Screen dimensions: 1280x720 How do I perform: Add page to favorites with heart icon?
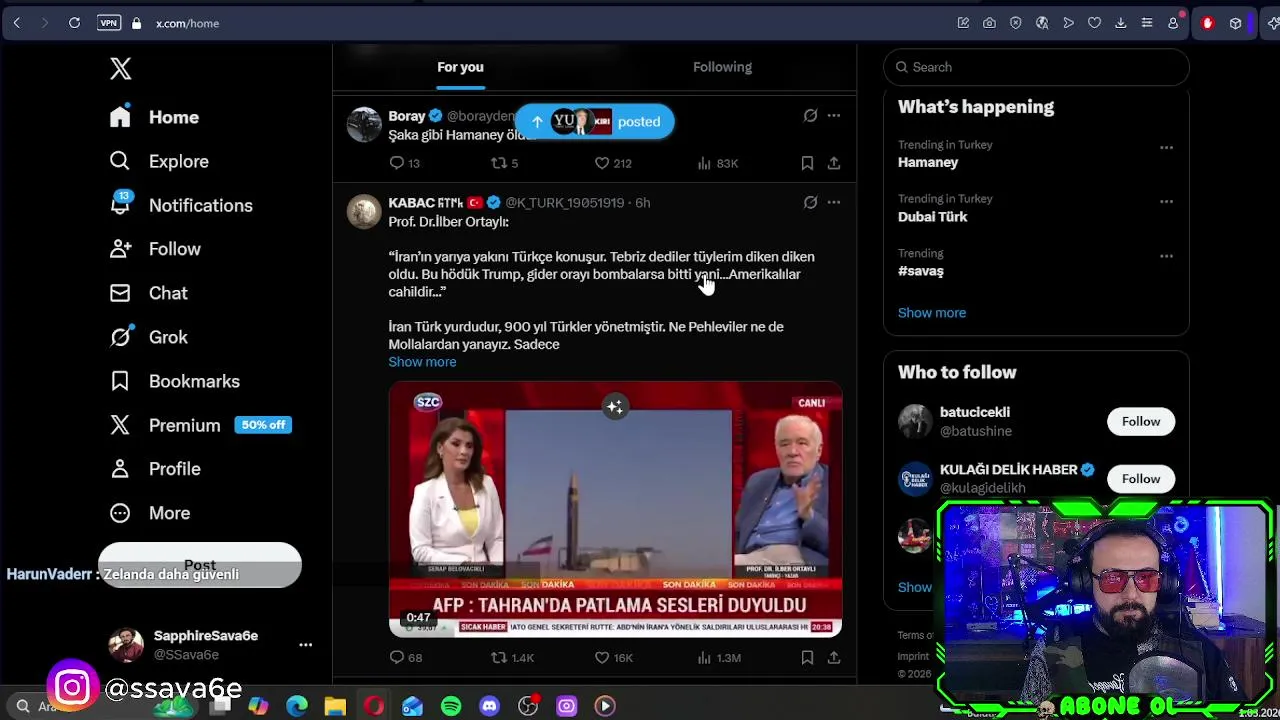point(1094,23)
